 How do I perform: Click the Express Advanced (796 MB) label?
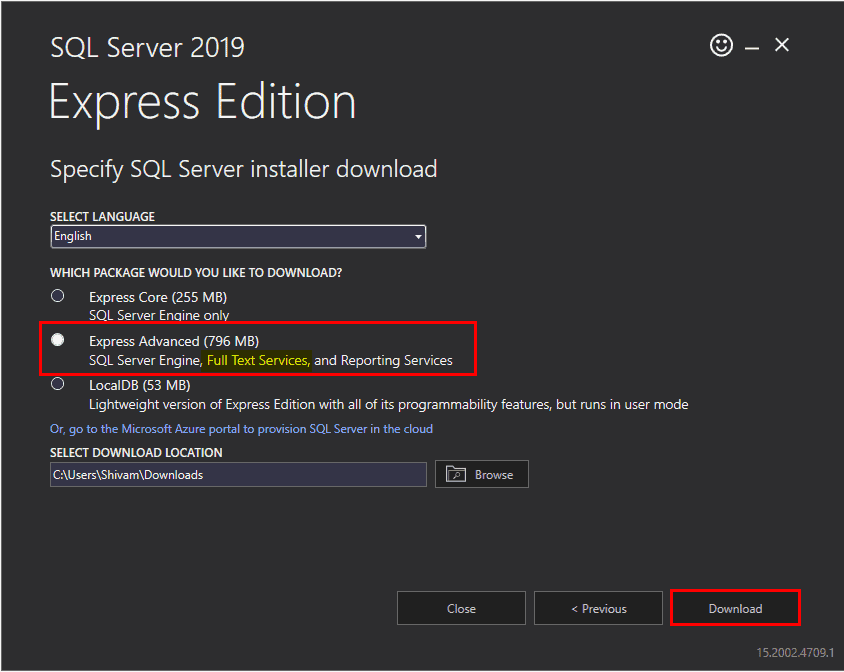click(174, 341)
